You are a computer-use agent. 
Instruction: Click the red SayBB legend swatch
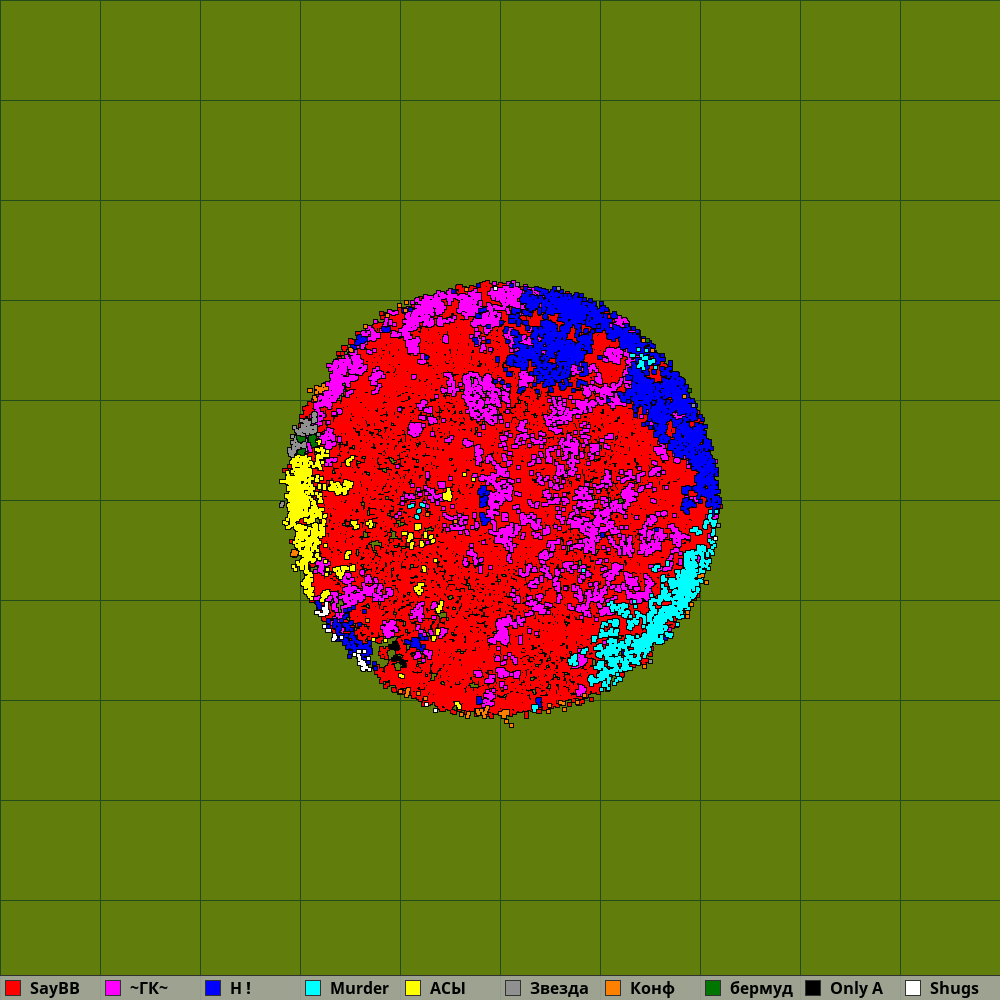13,988
